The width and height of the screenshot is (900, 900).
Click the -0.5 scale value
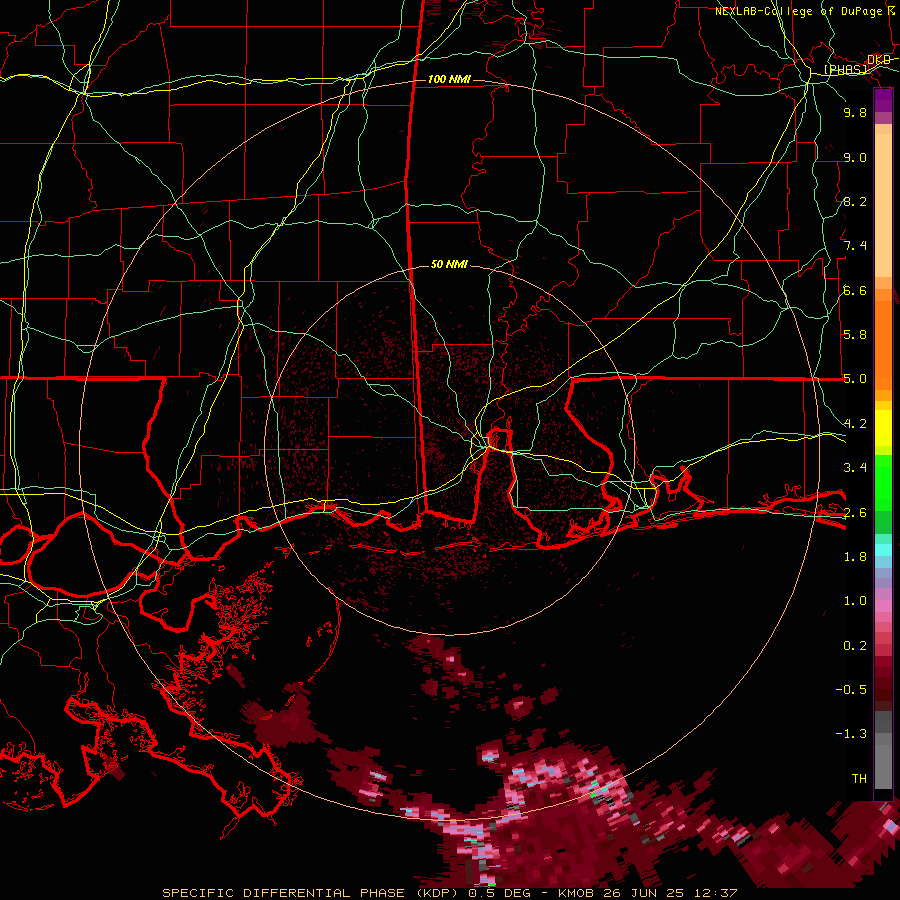(x=851, y=690)
